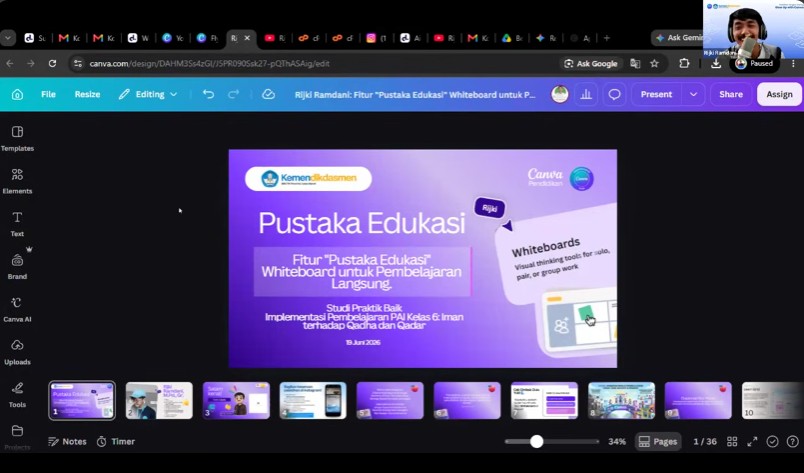804x473 pixels.
Task: Open the Brand panel
Action: click(x=17, y=267)
